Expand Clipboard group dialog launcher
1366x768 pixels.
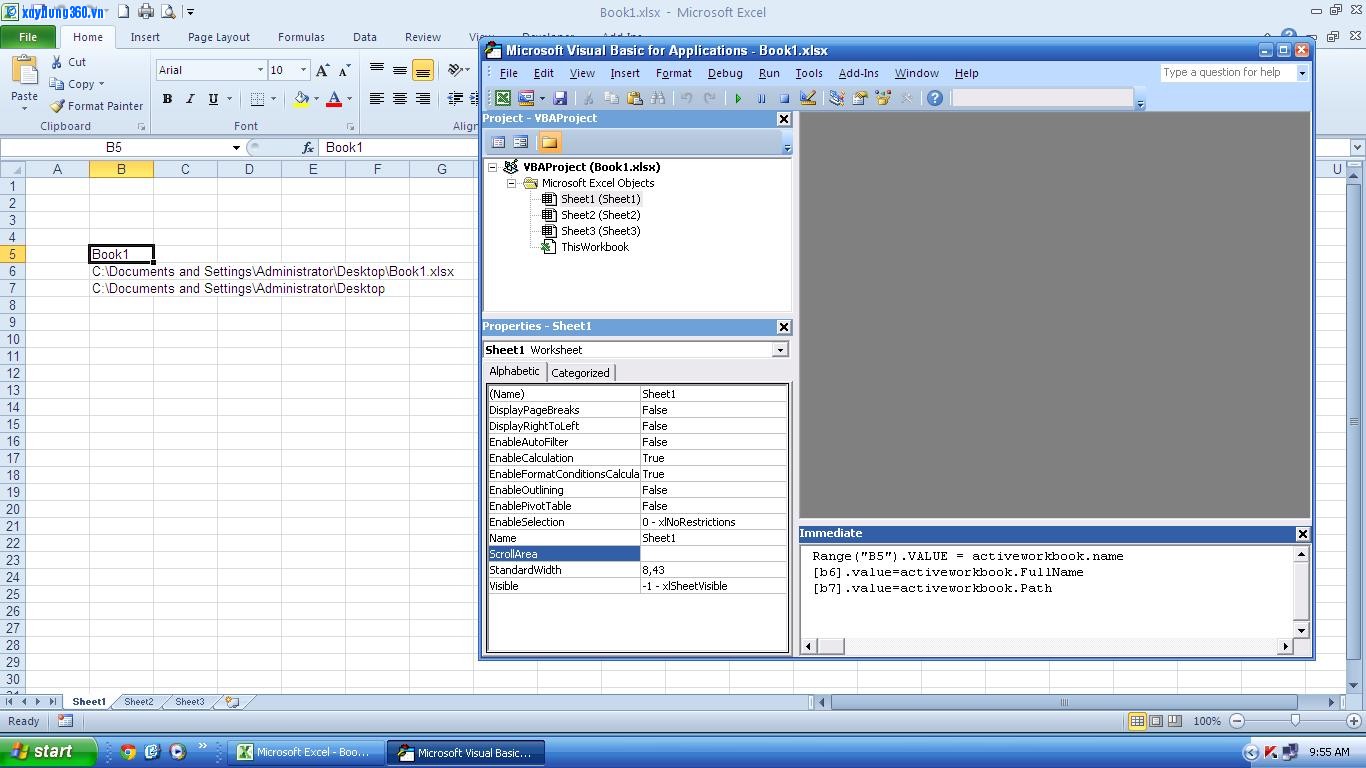pyautogui.click(x=141, y=127)
